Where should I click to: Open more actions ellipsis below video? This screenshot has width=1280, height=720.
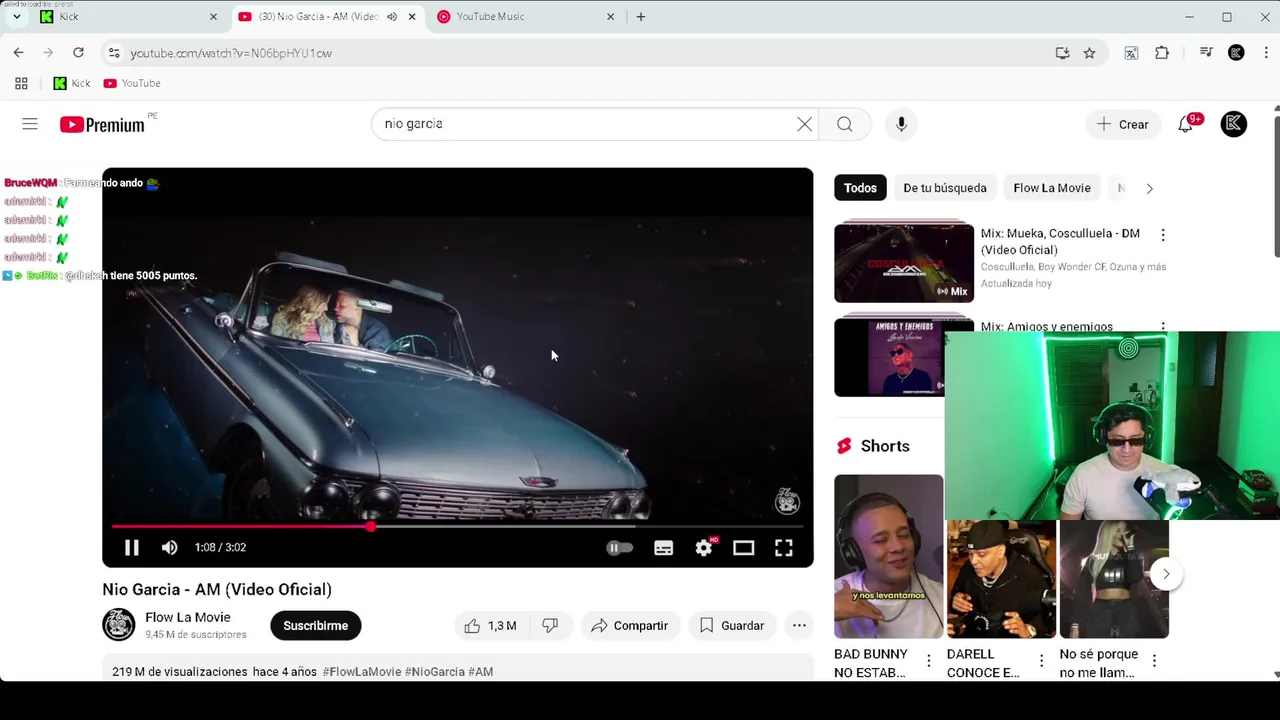coord(799,626)
